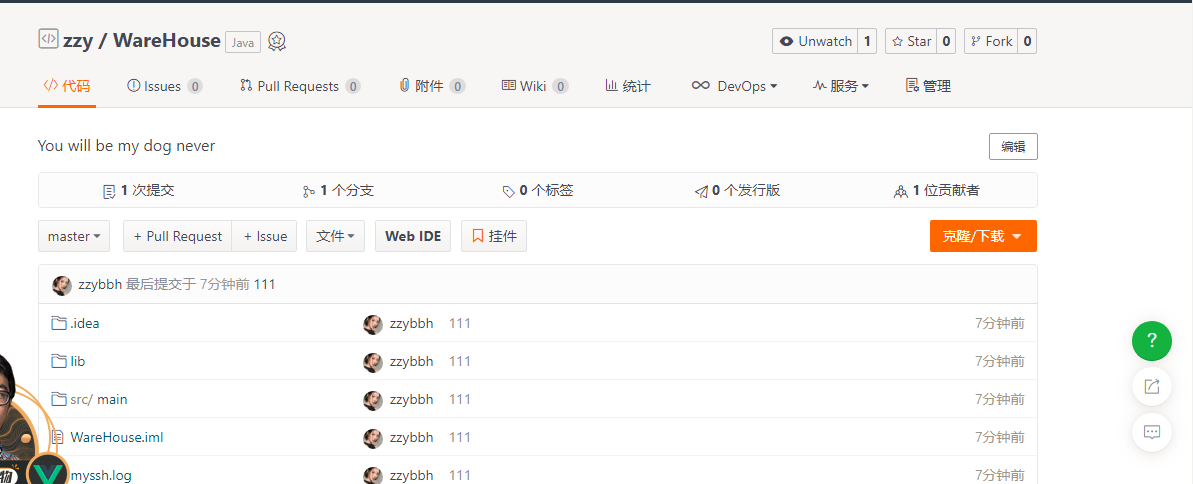Open the lib folder link

click(x=78, y=361)
